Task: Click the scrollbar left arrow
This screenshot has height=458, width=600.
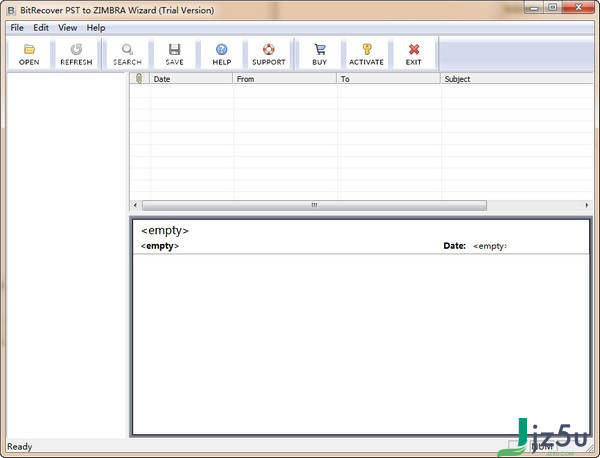Action: 135,205
